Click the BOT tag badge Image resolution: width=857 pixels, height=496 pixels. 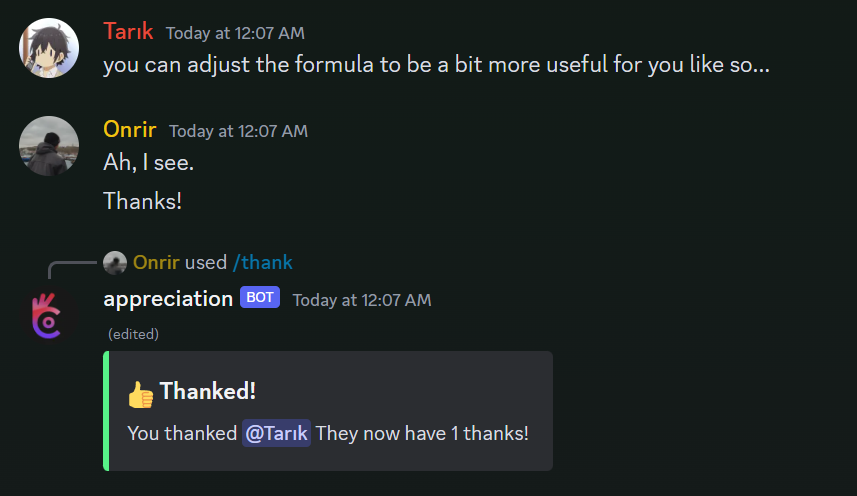(x=260, y=298)
